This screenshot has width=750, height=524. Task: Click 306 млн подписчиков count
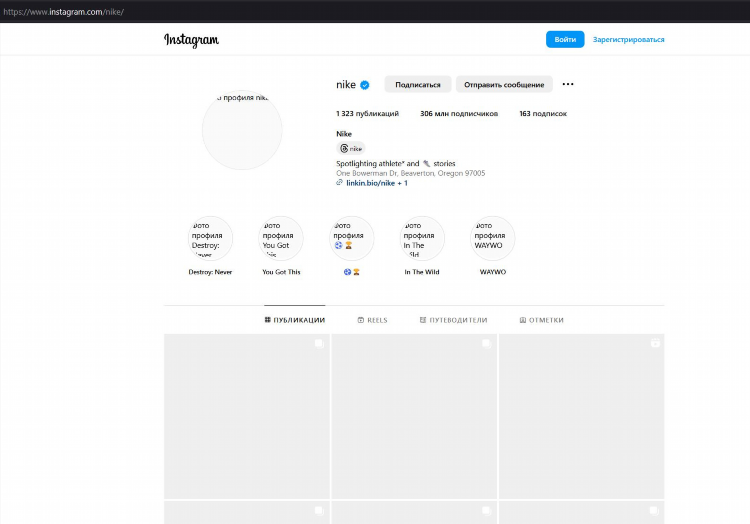tap(459, 114)
